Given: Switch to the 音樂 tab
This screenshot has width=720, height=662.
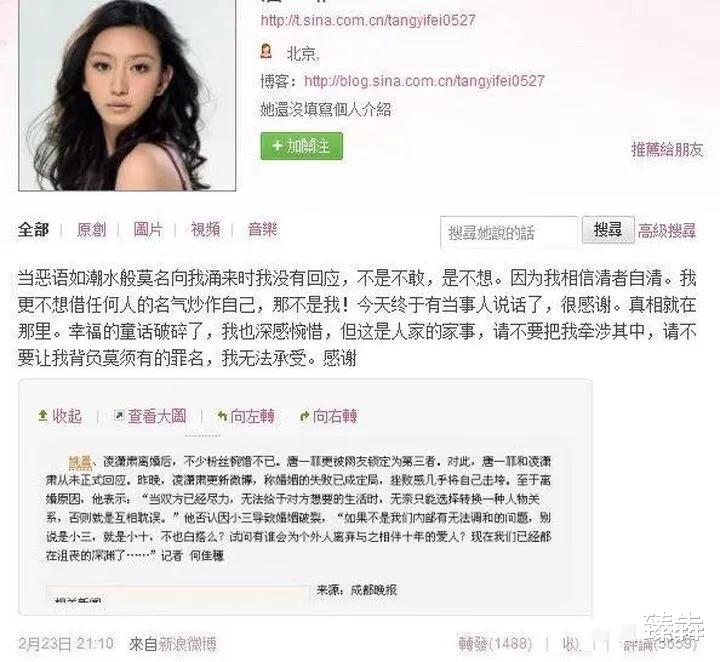Looking at the screenshot, I should [x=262, y=229].
